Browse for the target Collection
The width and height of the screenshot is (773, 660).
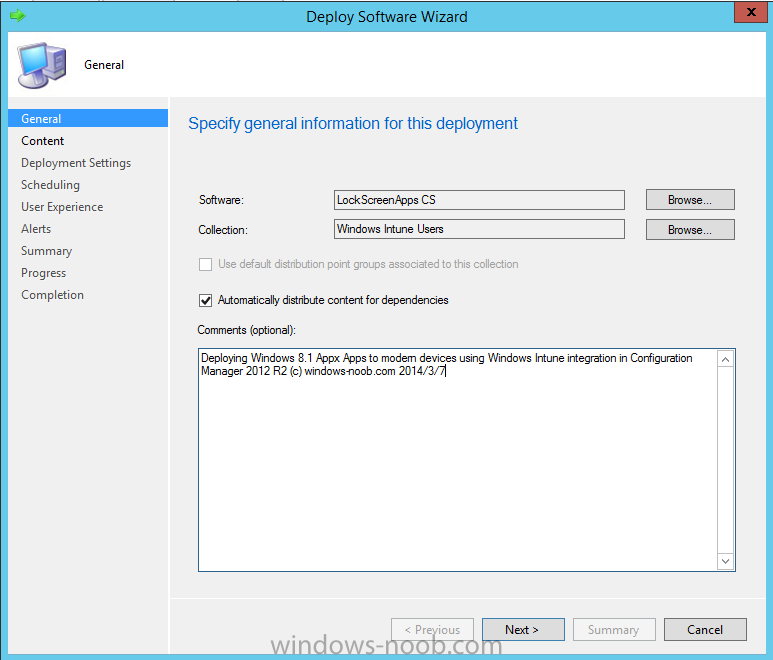(x=690, y=230)
